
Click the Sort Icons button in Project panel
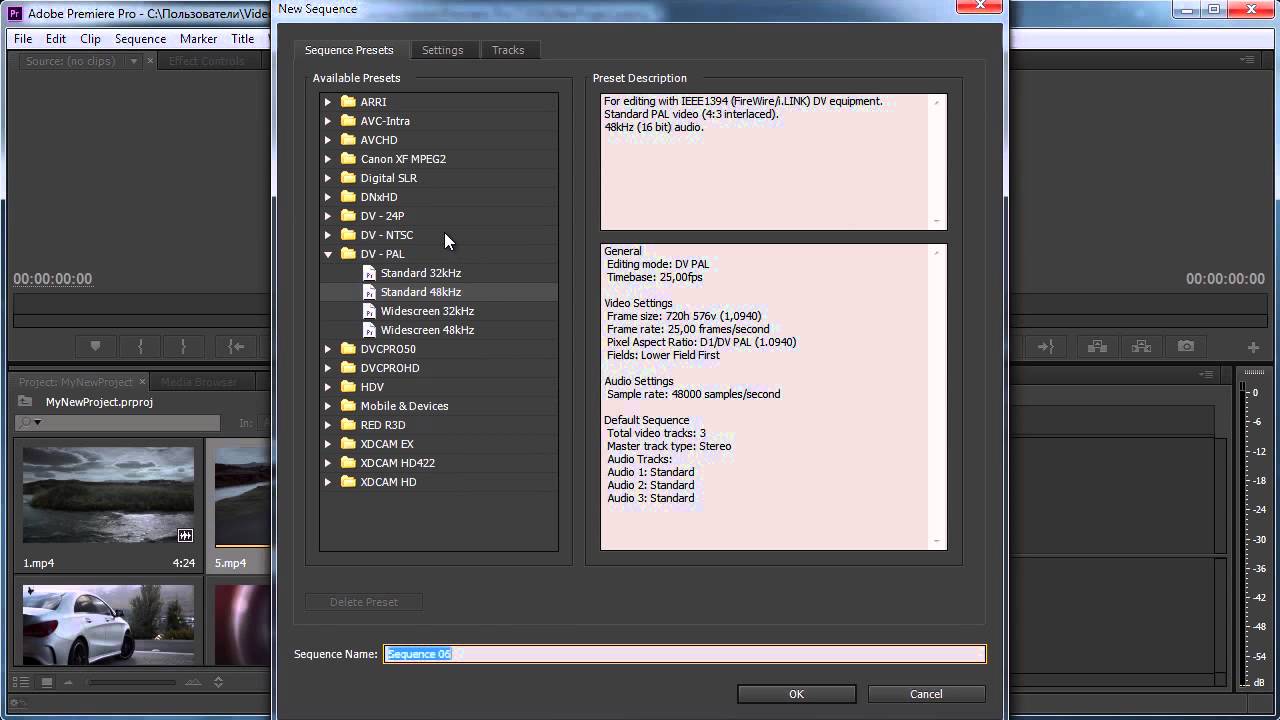coord(218,682)
